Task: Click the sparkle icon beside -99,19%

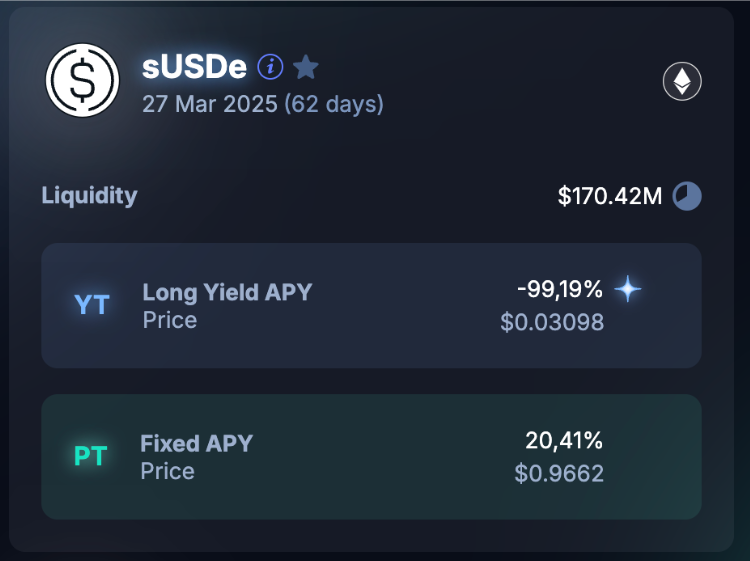Action: [x=628, y=289]
